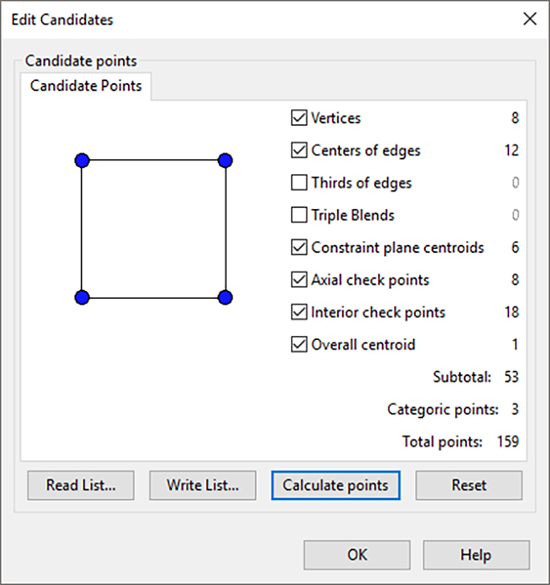
Task: Click the bottom-left blue vertex dot
Action: [x=82, y=298]
